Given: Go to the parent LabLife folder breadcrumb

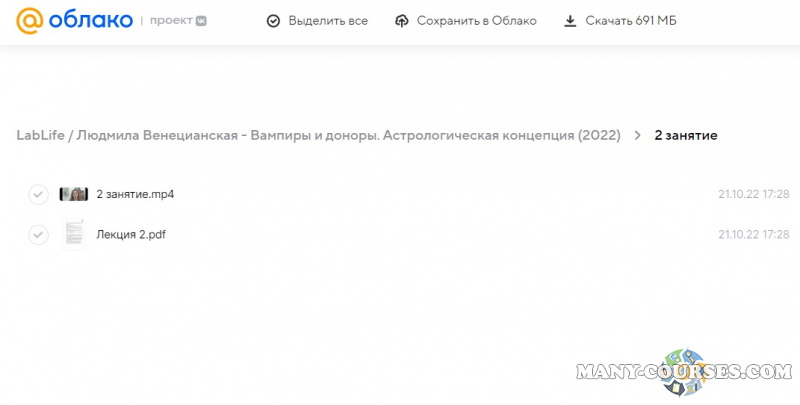Looking at the screenshot, I should (318, 135).
